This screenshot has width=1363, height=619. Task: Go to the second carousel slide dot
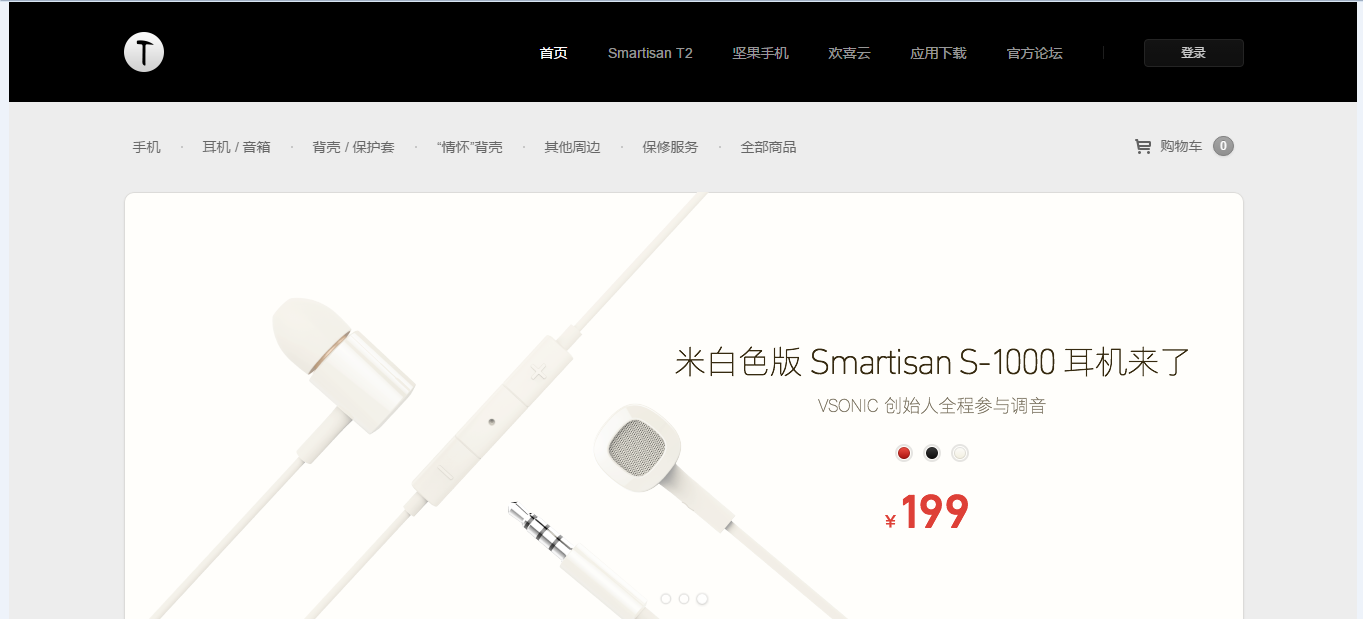(684, 599)
